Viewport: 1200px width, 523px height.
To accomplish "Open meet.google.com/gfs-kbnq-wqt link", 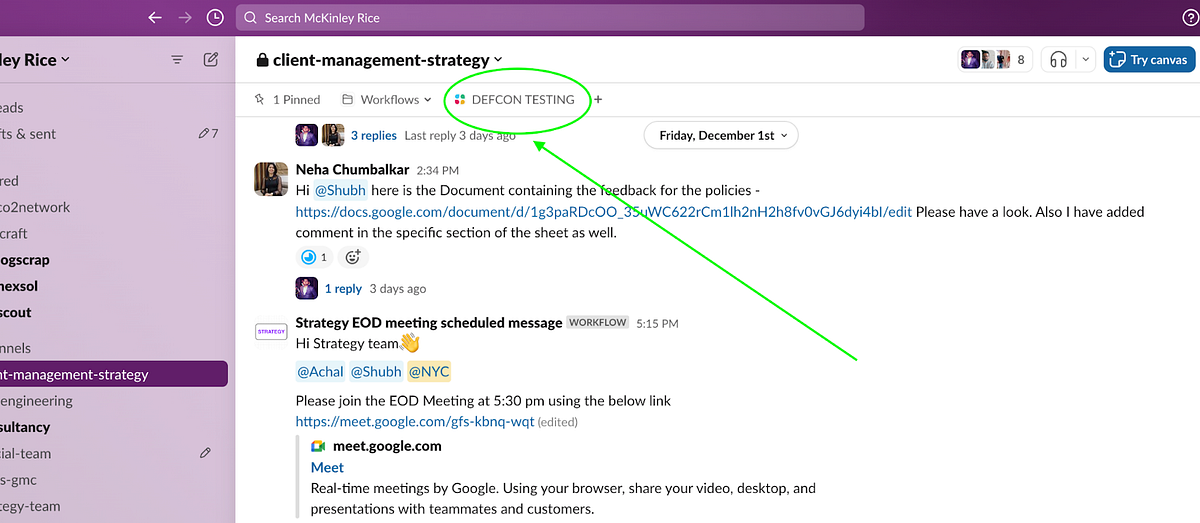I will click(415, 422).
